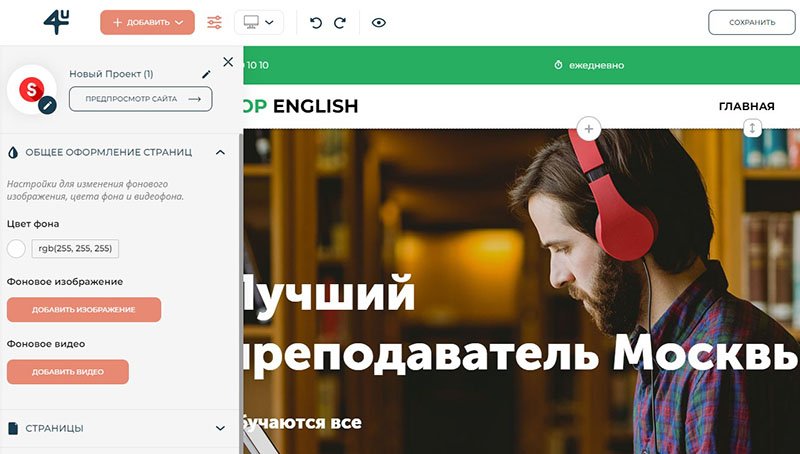Click Добавить видео button
Screen dimensions: 800x454
pos(68,372)
